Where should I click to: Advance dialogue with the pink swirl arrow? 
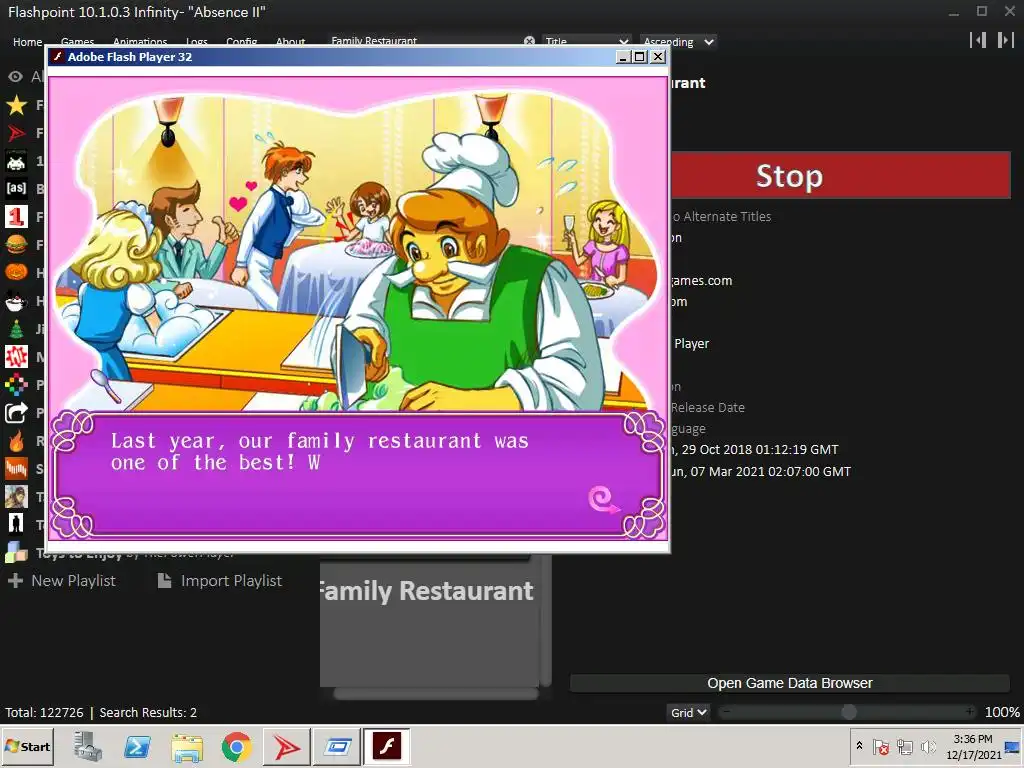(603, 501)
